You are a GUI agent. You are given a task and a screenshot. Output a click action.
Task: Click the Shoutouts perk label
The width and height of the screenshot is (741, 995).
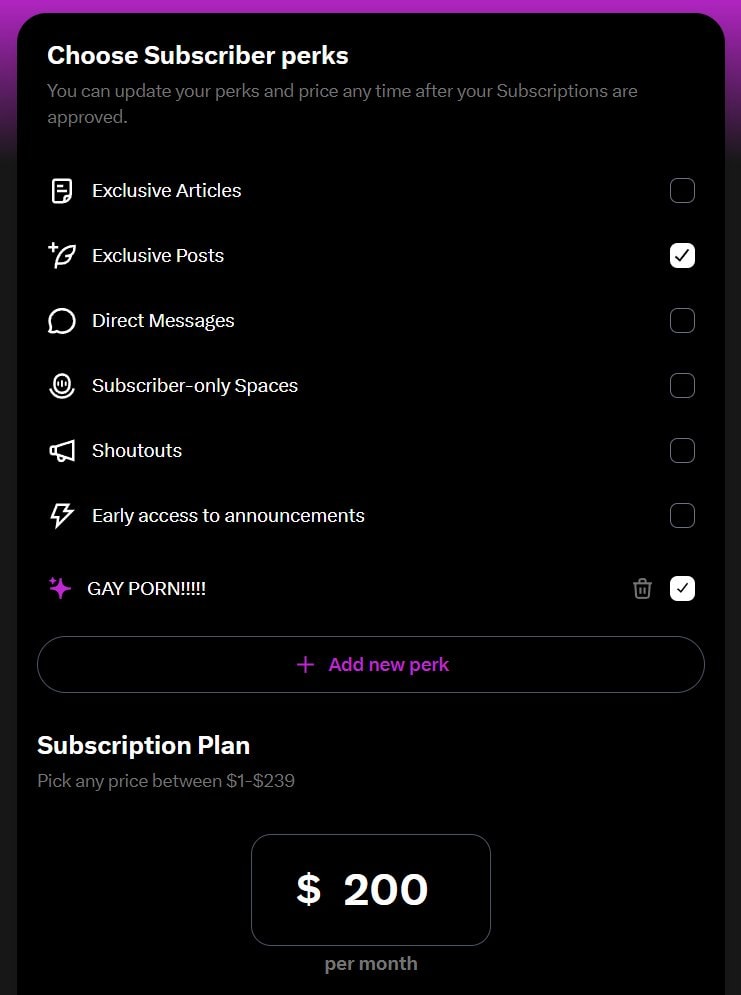click(x=137, y=451)
